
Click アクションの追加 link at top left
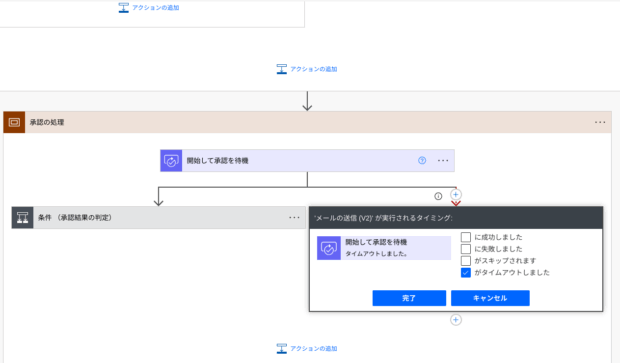click(x=149, y=8)
